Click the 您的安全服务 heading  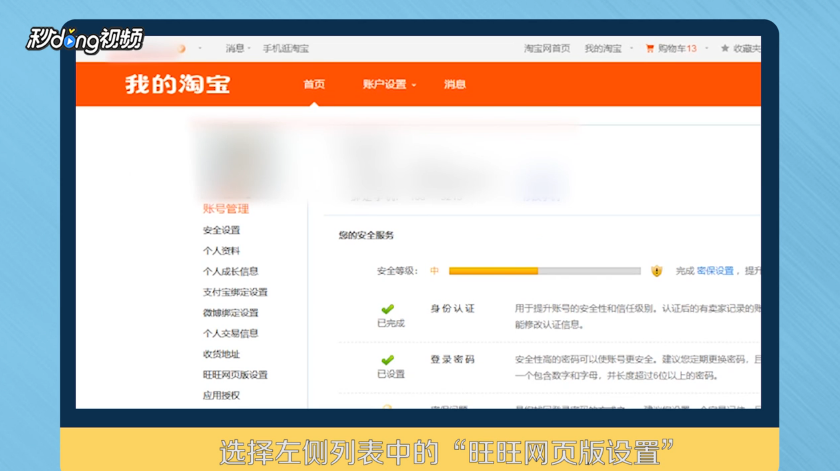pyautogui.click(x=366, y=235)
